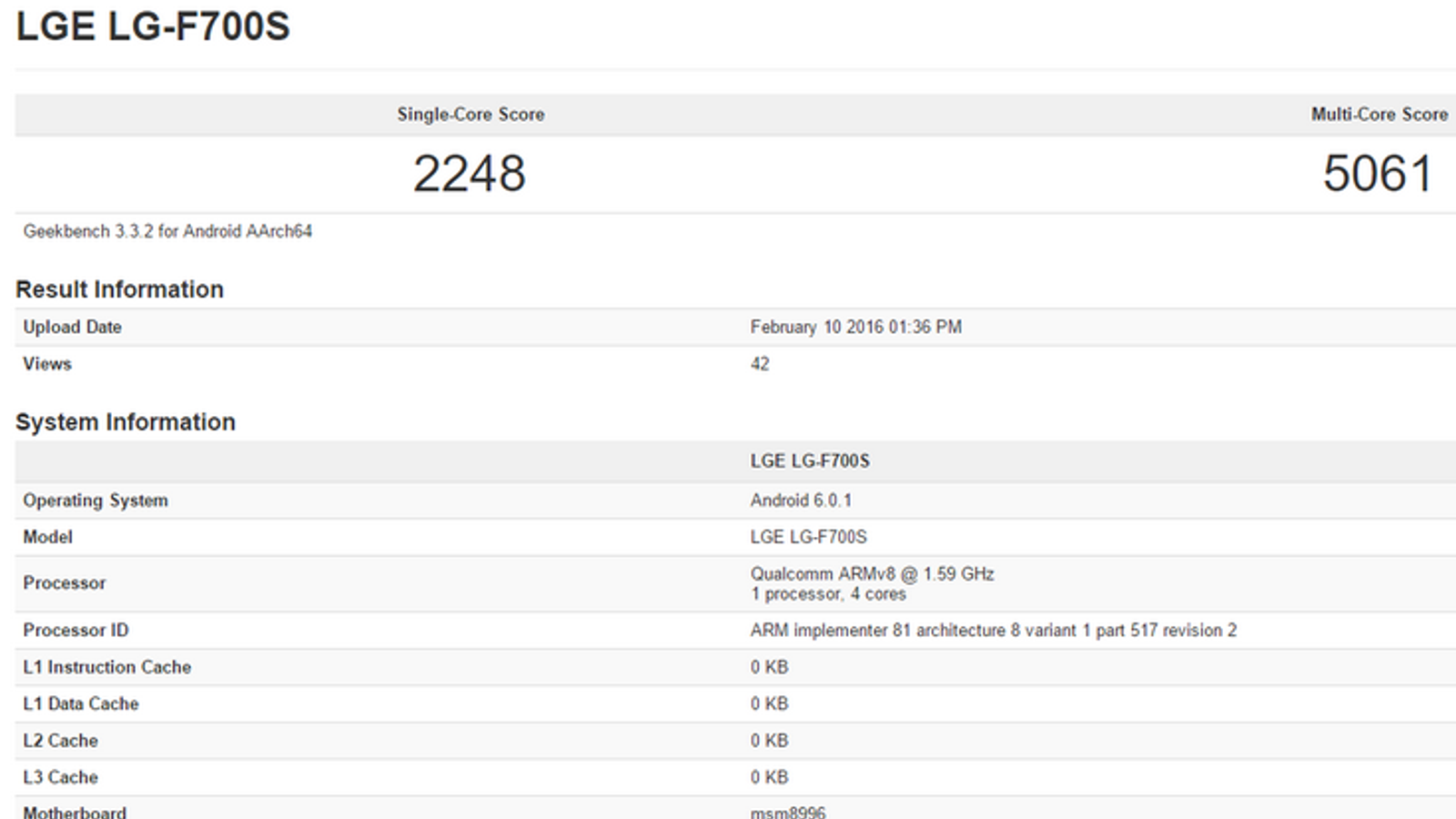1456x819 pixels.
Task: Select the February 10 2016 upload date
Action: point(855,327)
